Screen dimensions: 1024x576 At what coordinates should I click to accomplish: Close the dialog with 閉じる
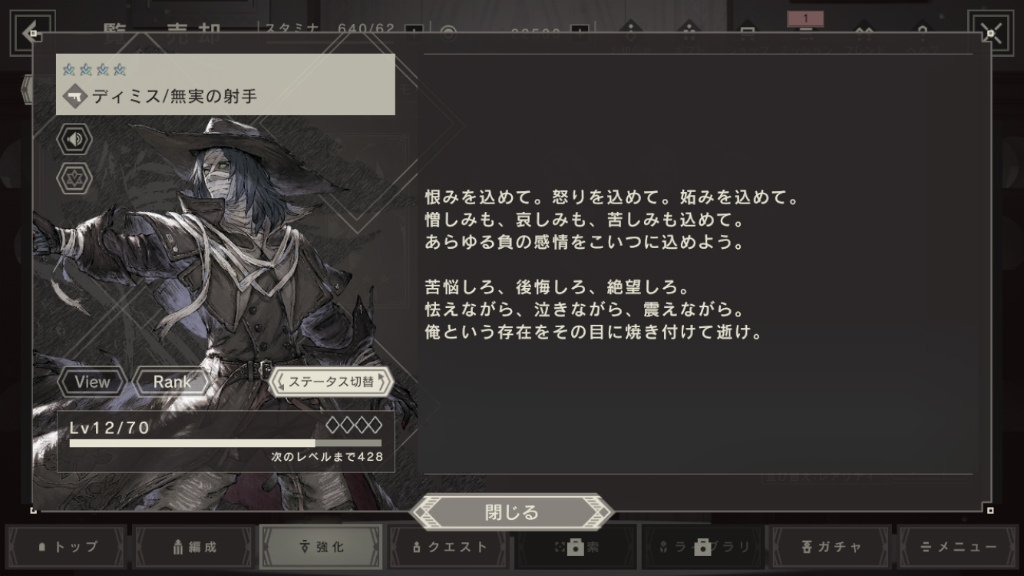511,513
